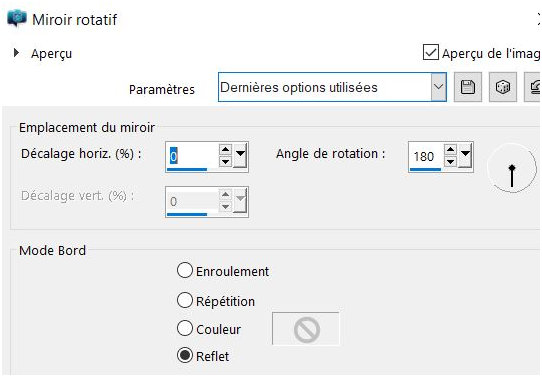Increase Angle de rotation with the up arrow
Viewport: 542px width, 377px height.
(x=450, y=150)
